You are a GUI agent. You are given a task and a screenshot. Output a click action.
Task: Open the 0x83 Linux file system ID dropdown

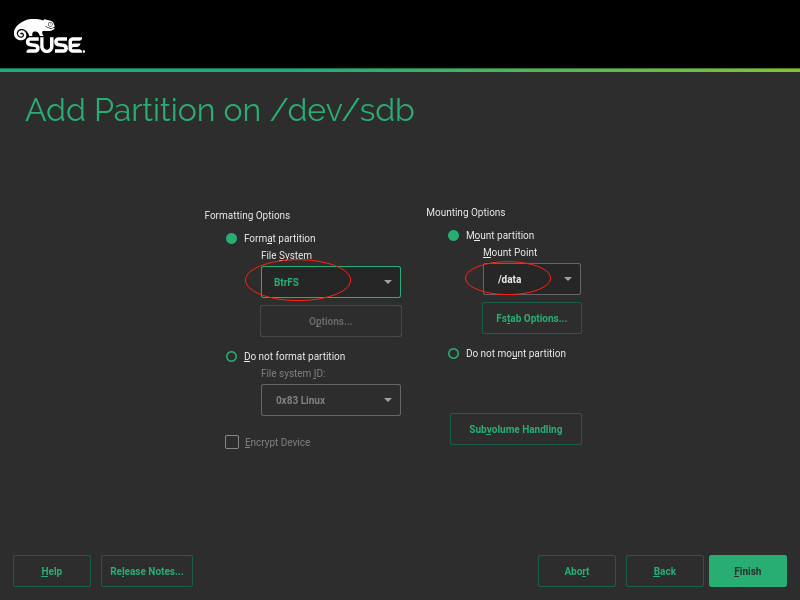click(x=331, y=400)
